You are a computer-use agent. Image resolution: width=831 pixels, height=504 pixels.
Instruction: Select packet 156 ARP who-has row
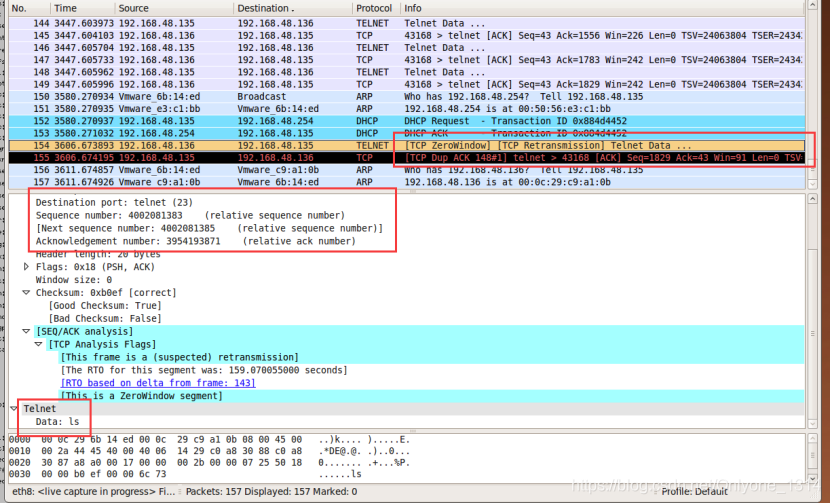tap(406, 170)
